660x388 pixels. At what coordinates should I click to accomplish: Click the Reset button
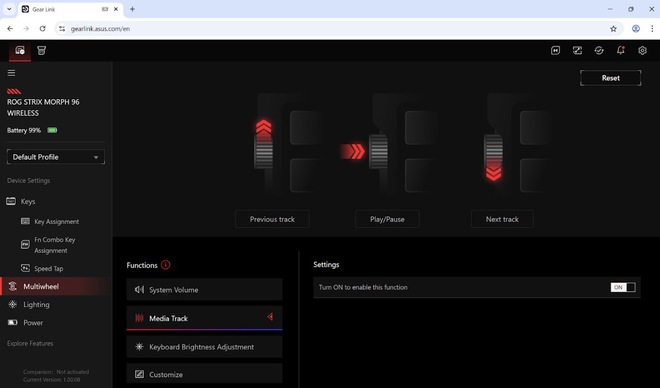point(610,78)
